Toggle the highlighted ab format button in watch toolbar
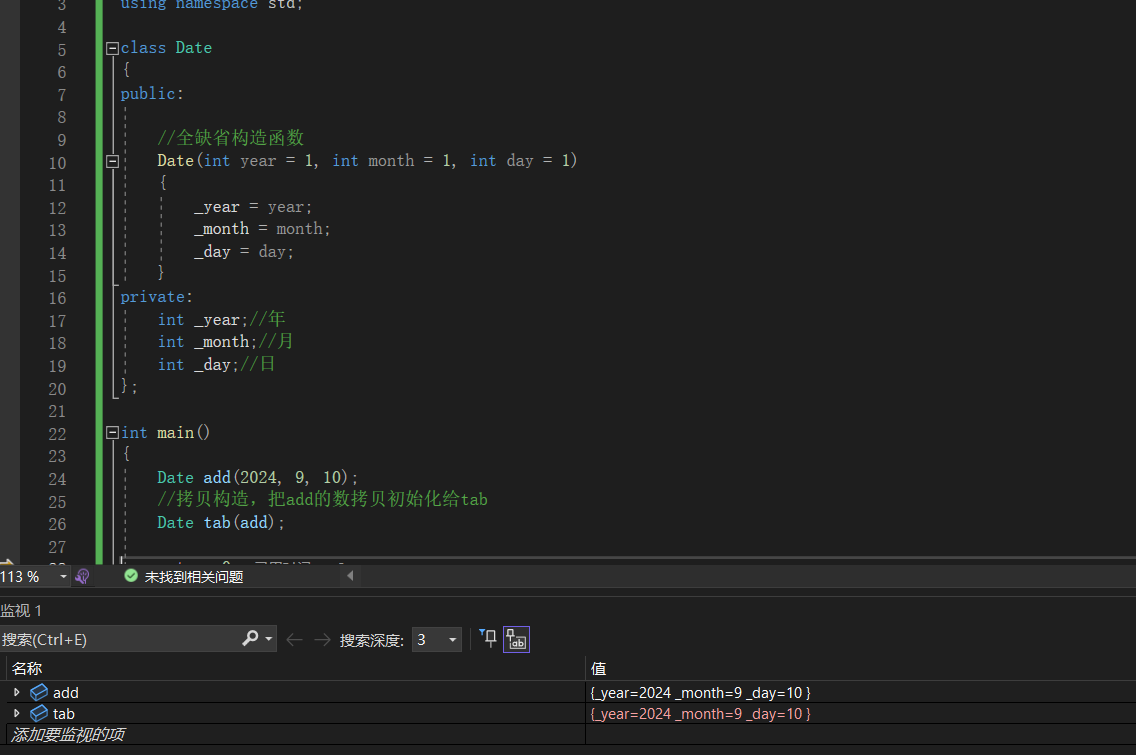 tap(517, 639)
